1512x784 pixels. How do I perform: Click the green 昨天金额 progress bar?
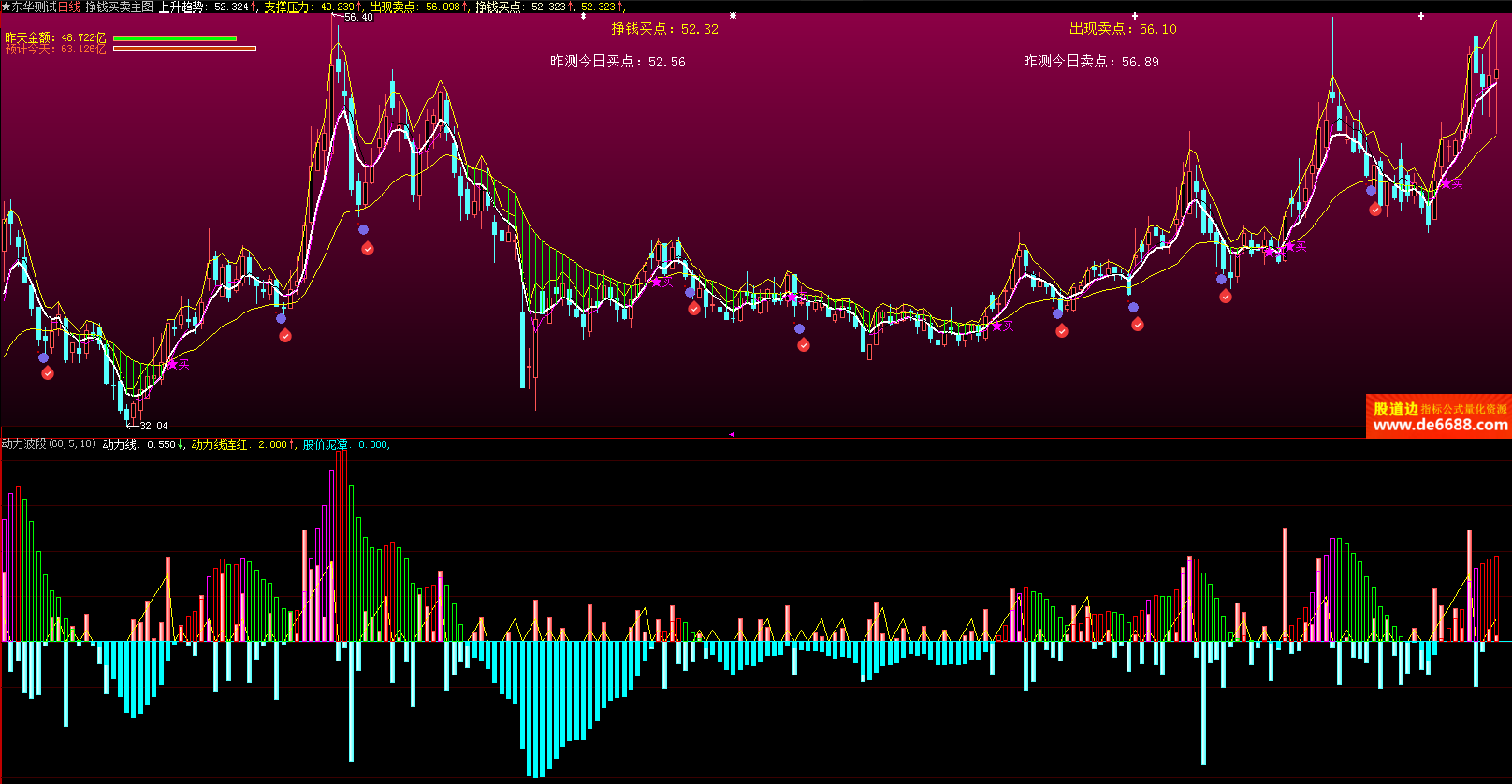[175, 38]
